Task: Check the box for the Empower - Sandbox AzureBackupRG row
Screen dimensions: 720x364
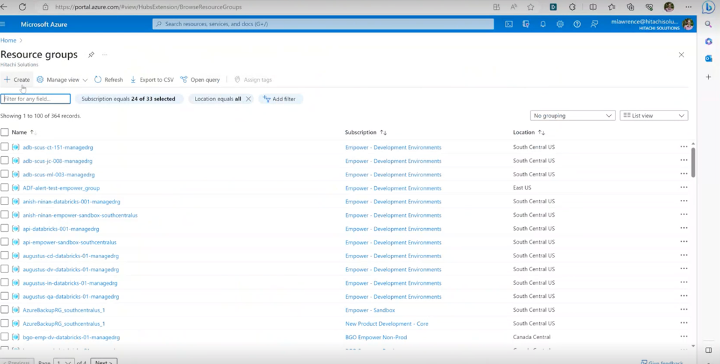Action: [5, 309]
